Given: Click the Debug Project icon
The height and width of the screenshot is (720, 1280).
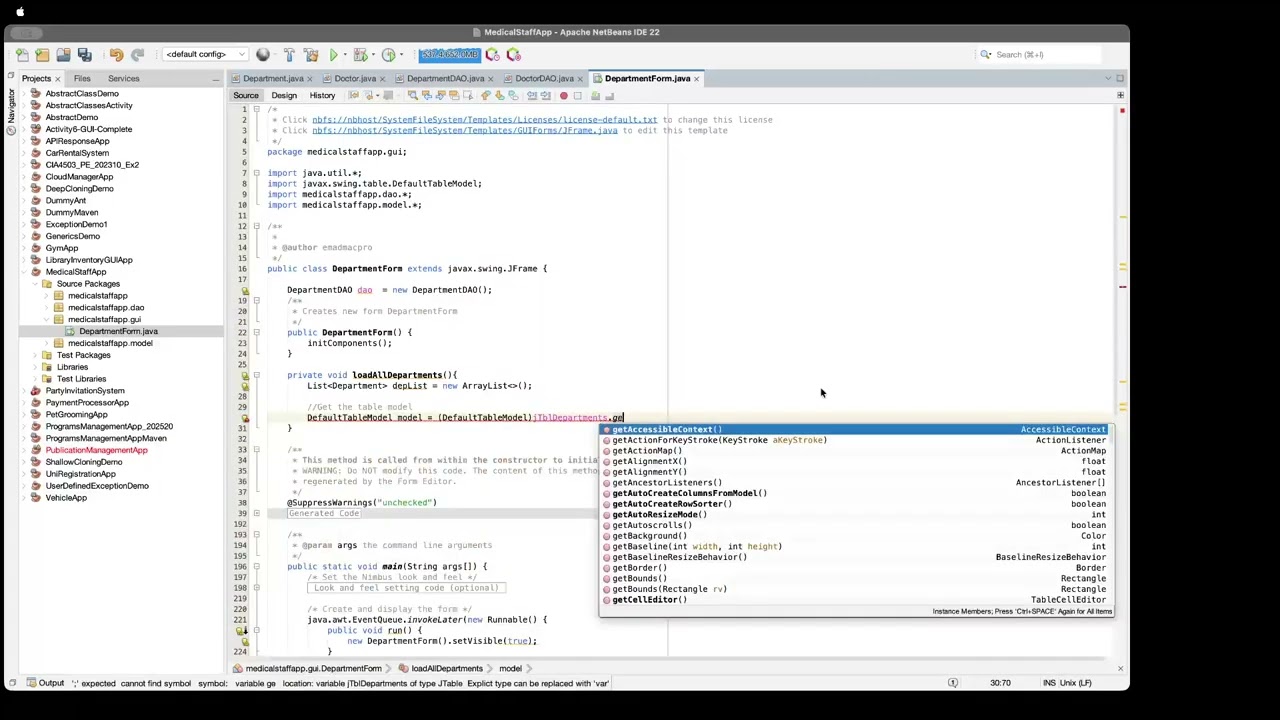Looking at the screenshot, I should coord(361,55).
